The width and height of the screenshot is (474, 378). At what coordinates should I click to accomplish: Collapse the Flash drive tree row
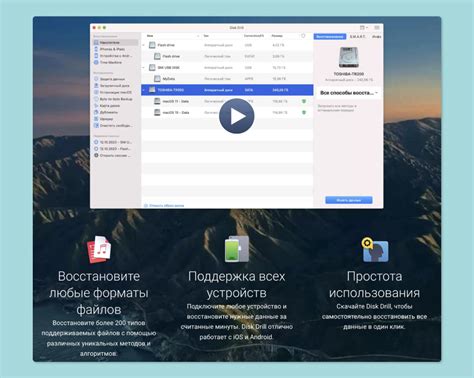[x=144, y=45]
